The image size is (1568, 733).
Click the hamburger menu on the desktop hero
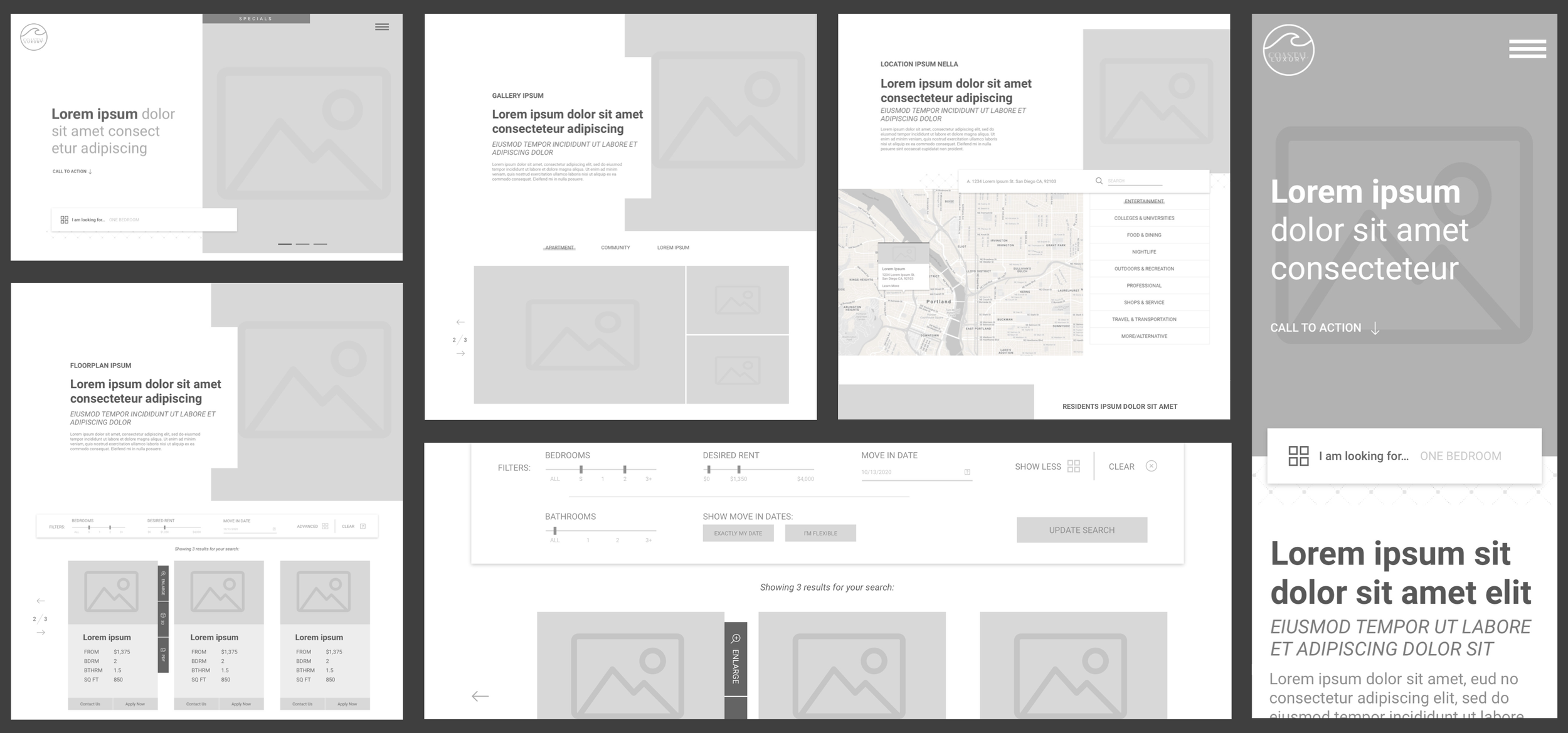point(381,27)
